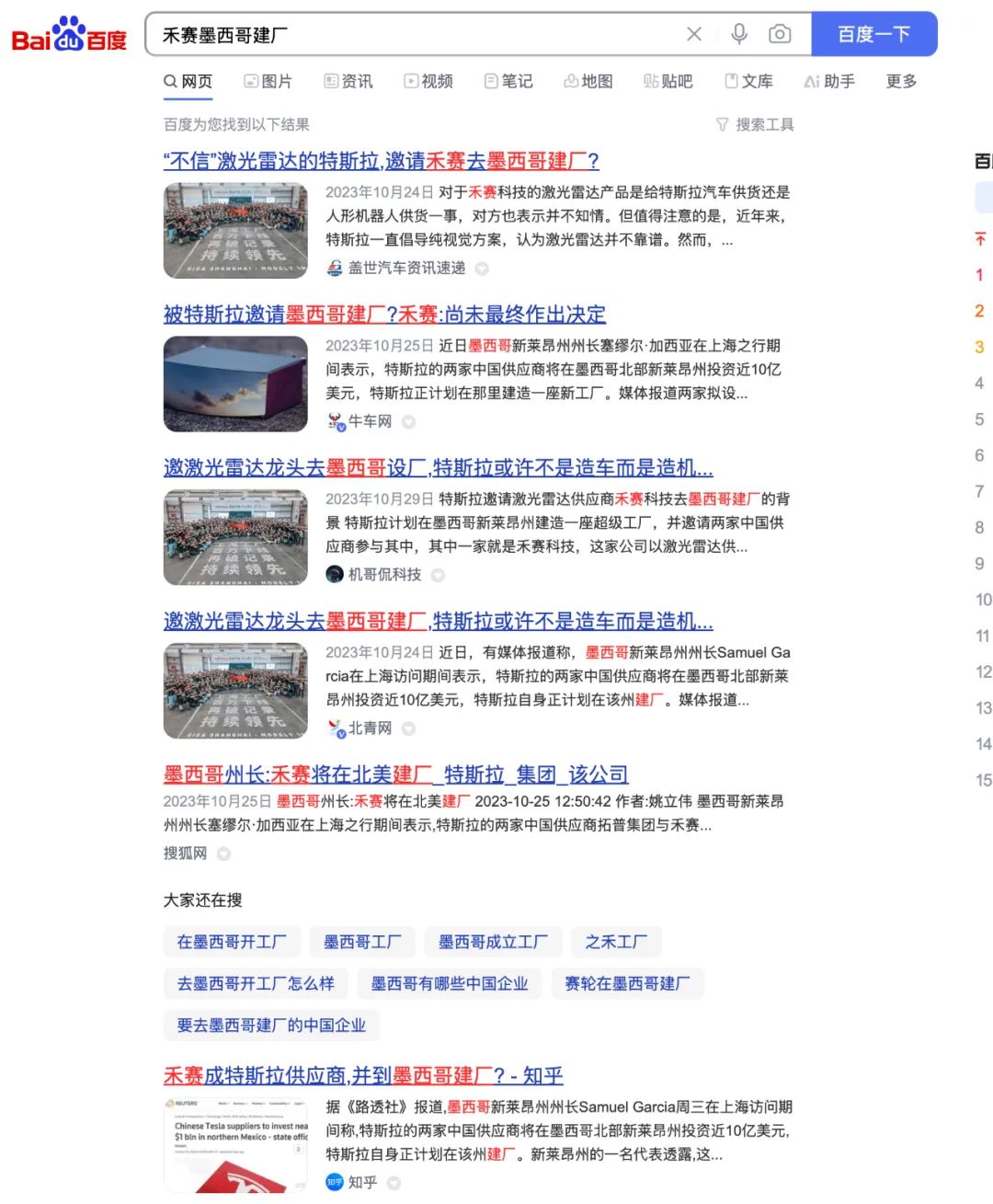Viewport: 993px width, 1204px height.
Task: Expand options icon next to 牛车网
Action: coord(408,422)
